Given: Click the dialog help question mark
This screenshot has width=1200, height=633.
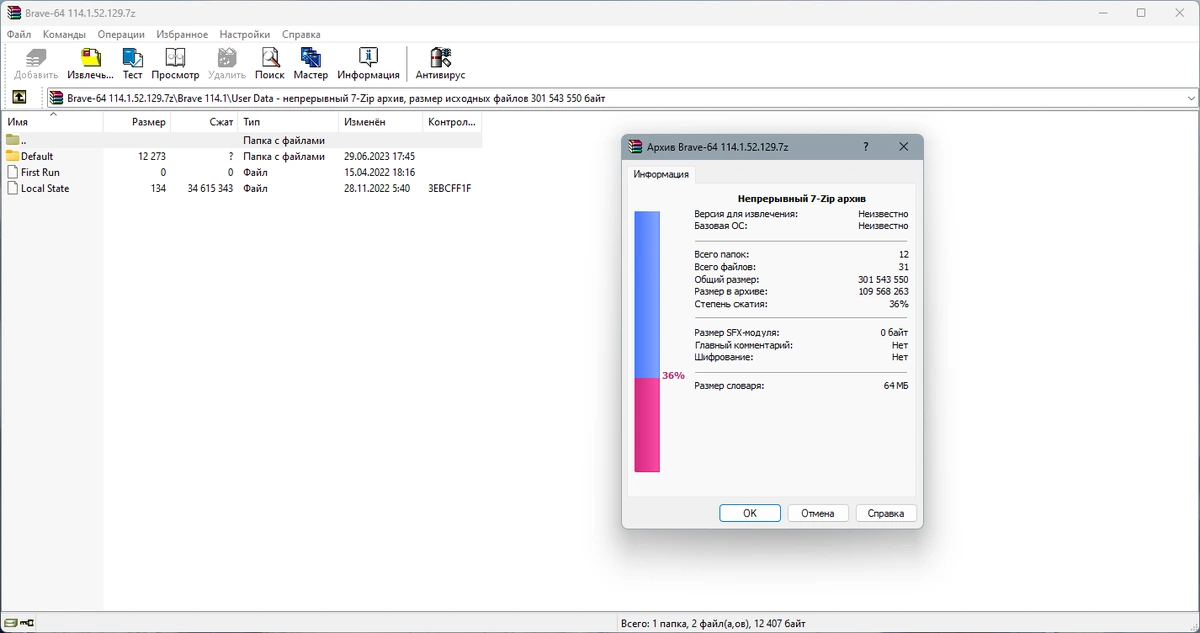Looking at the screenshot, I should 866,147.
